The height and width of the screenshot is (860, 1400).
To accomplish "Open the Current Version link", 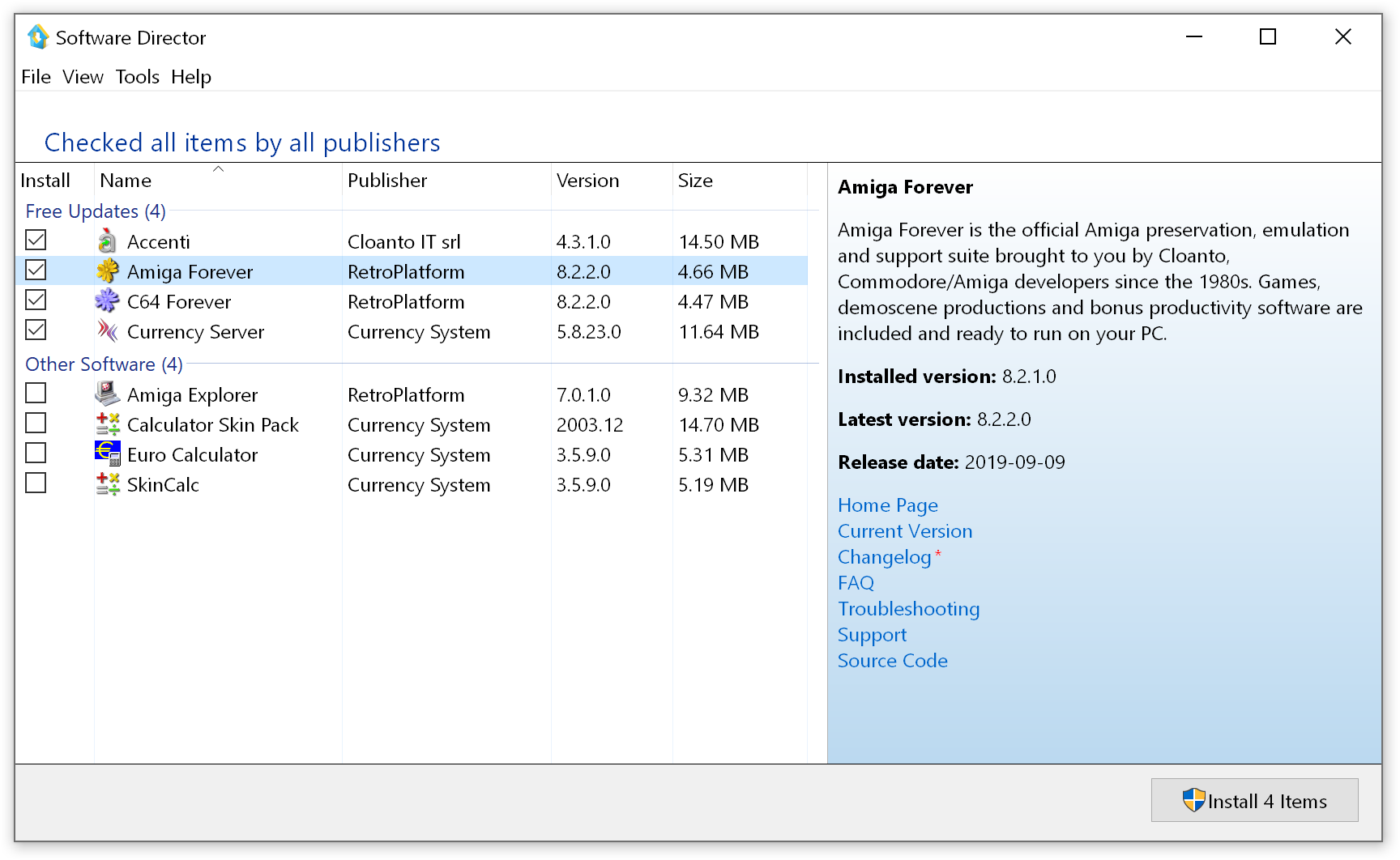I will click(x=905, y=531).
